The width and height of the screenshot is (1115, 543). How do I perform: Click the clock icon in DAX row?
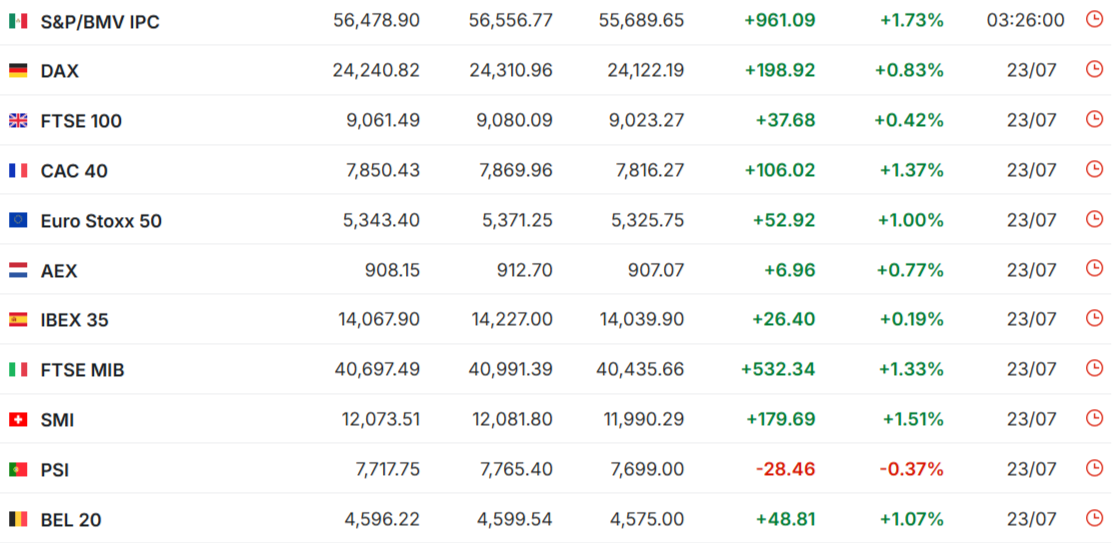1094,69
